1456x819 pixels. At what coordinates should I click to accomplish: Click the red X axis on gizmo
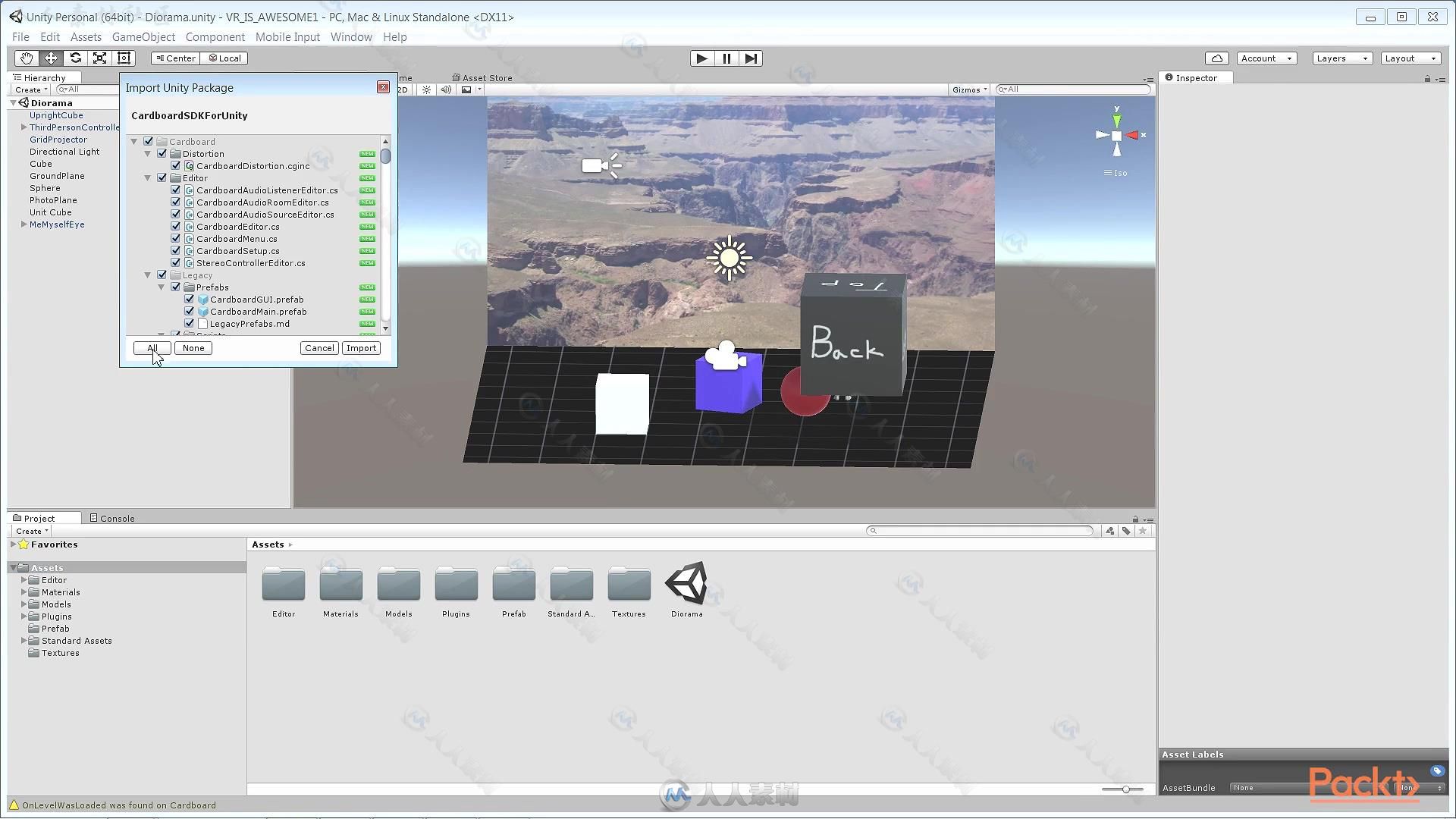[x=1132, y=135]
